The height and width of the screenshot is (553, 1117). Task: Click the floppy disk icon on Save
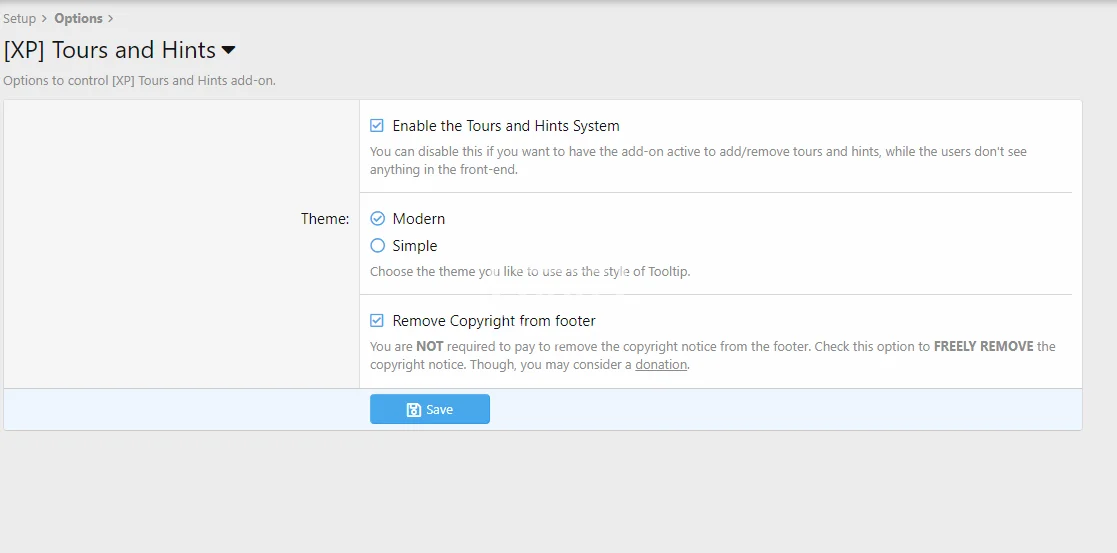(x=413, y=410)
